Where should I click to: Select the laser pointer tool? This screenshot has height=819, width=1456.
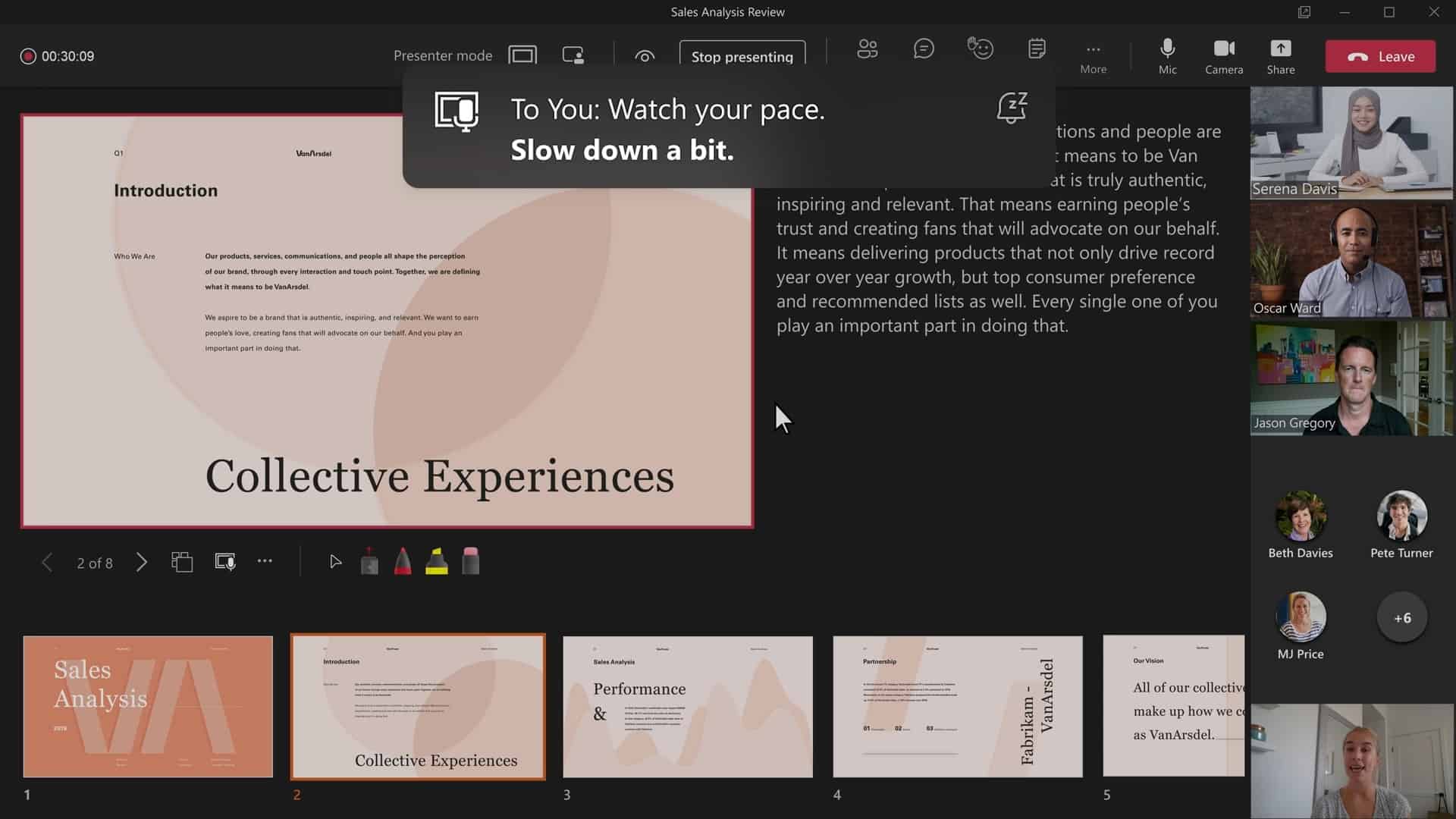[369, 561]
